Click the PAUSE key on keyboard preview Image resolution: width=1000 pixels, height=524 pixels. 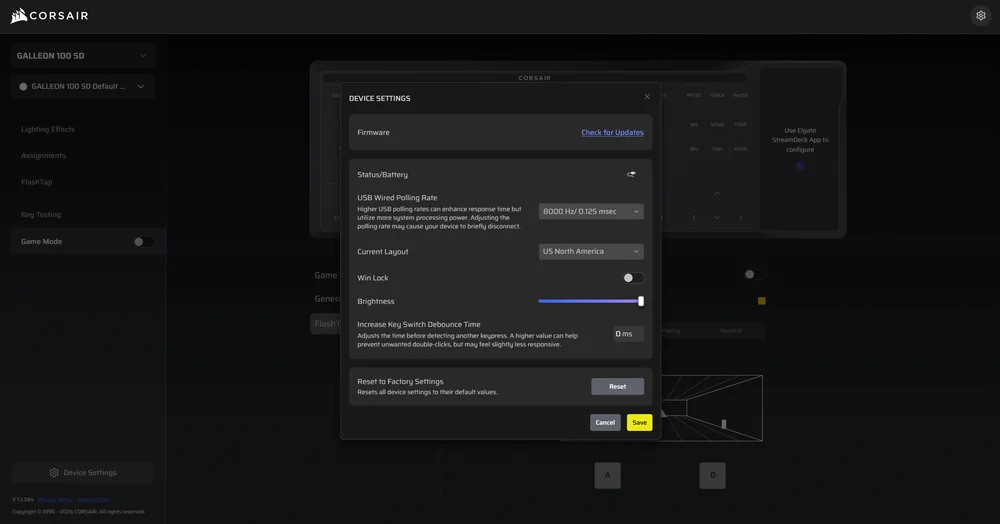point(740,96)
